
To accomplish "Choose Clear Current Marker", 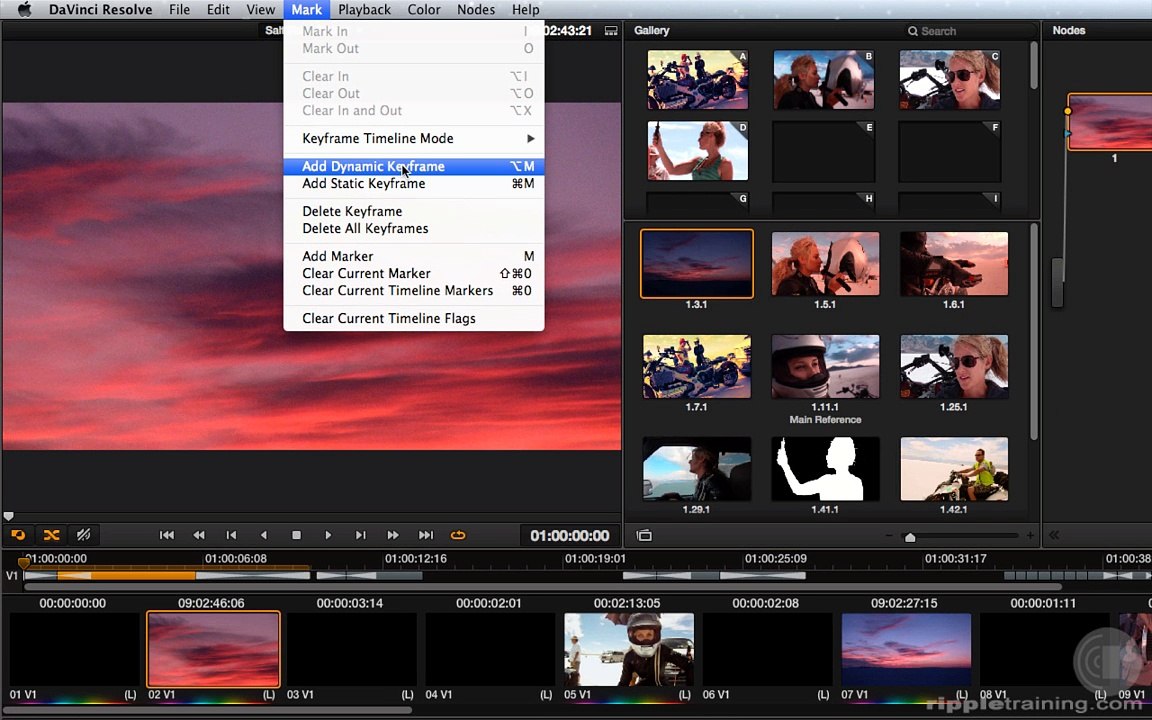I will (x=414, y=273).
